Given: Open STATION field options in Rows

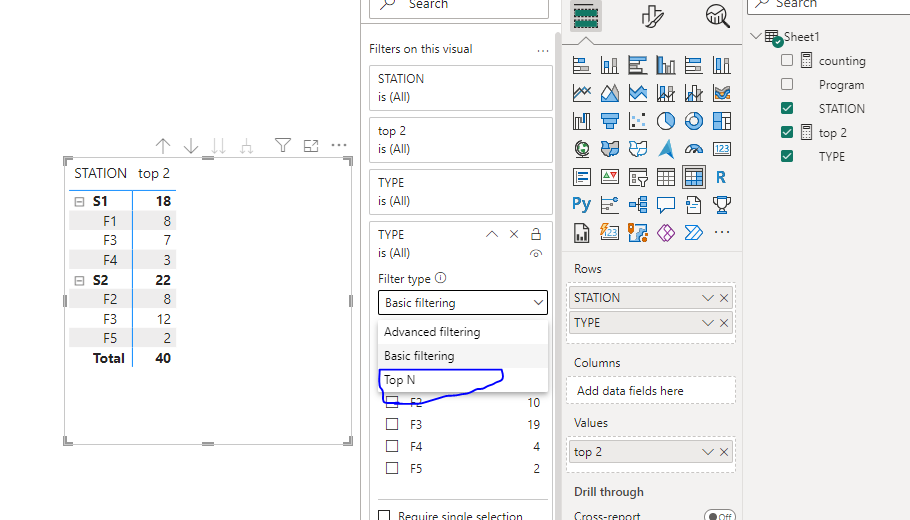Looking at the screenshot, I should tap(707, 298).
